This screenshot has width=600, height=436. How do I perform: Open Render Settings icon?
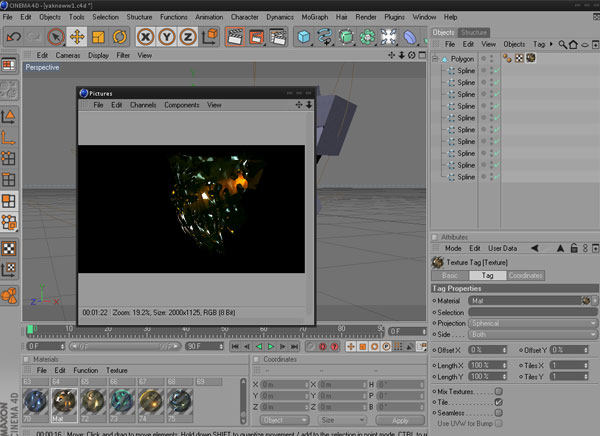[278, 37]
